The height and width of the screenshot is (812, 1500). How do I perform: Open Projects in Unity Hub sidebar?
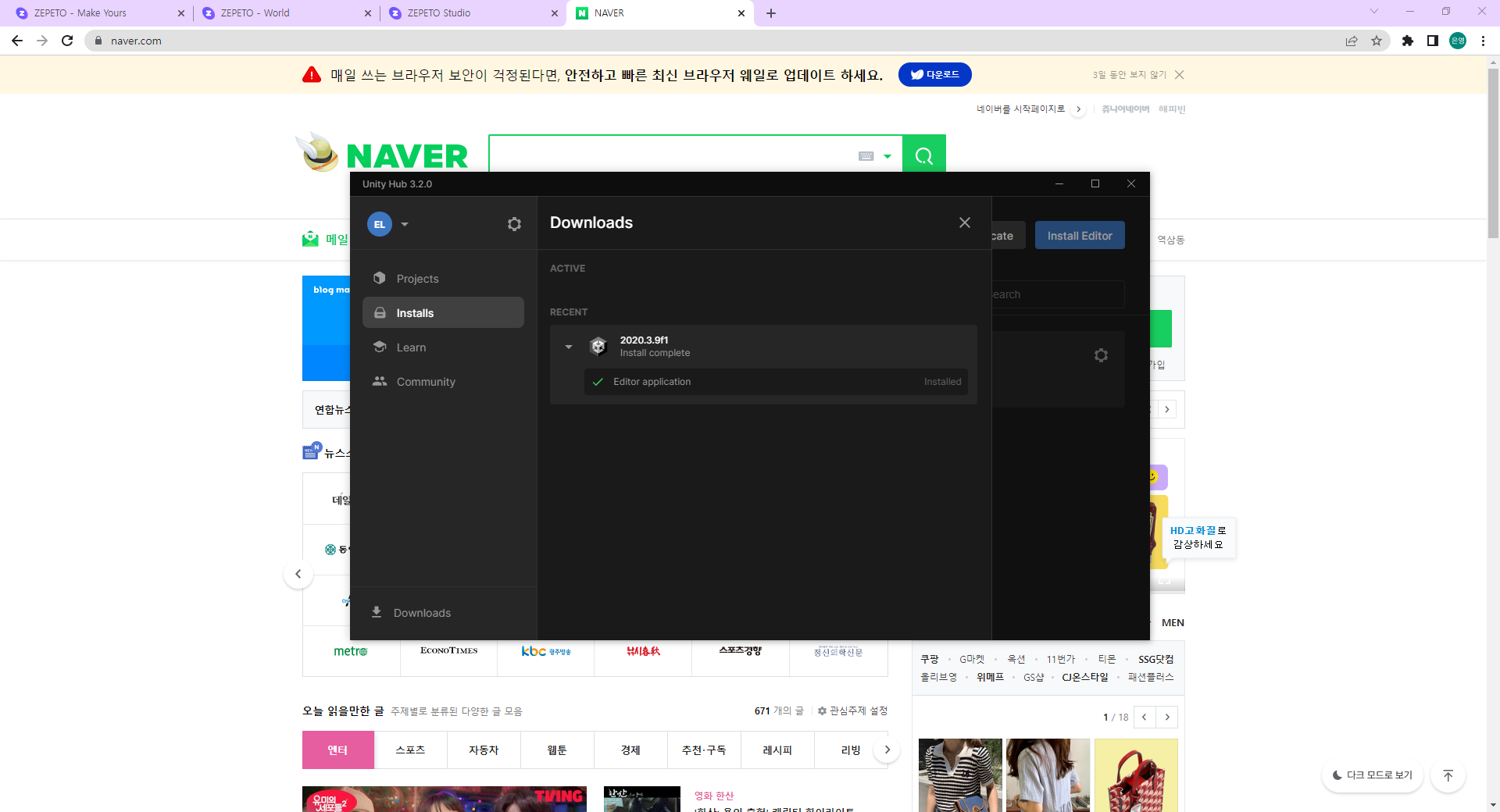443,279
